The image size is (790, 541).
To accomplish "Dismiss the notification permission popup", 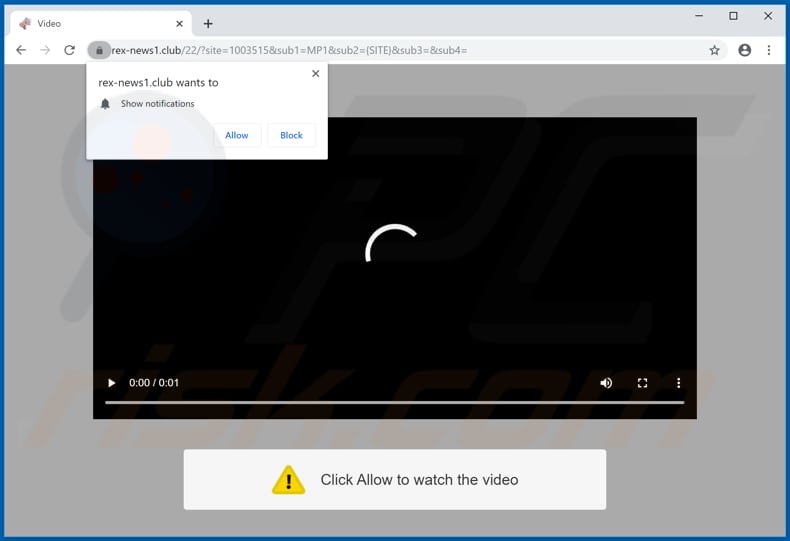I will 315,74.
